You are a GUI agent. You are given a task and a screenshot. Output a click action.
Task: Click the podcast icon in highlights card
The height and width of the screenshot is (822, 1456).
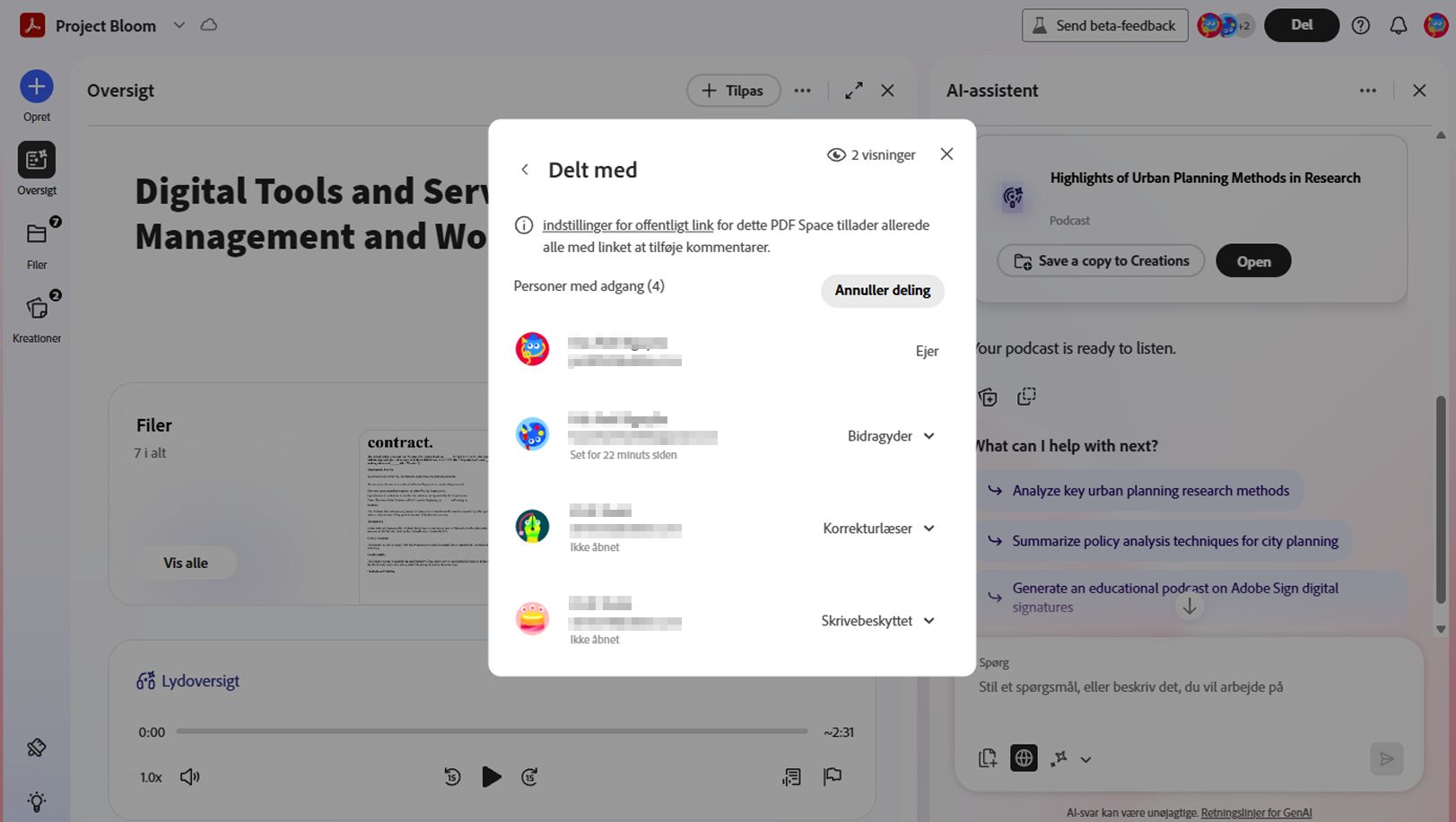[x=1013, y=197]
